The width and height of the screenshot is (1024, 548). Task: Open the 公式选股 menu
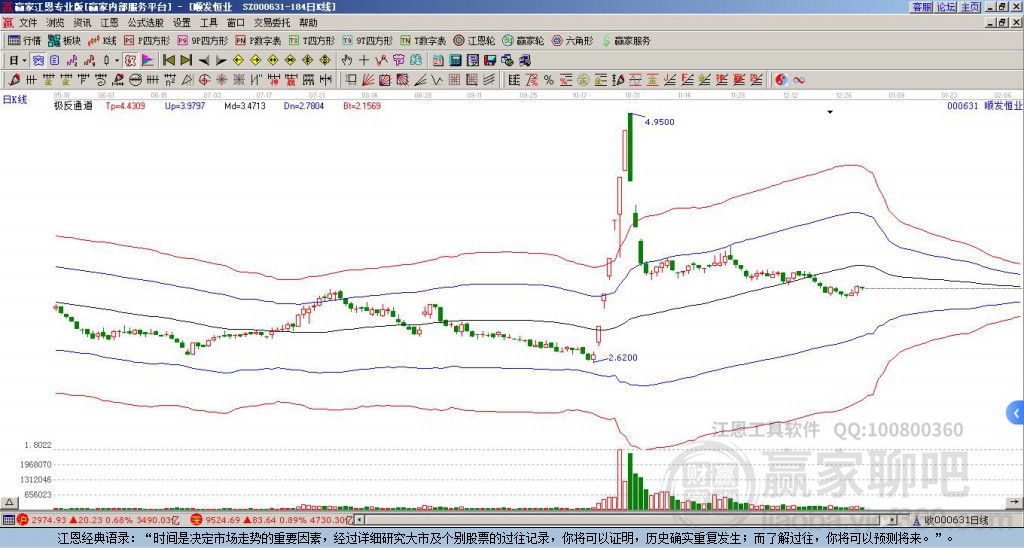click(x=146, y=23)
